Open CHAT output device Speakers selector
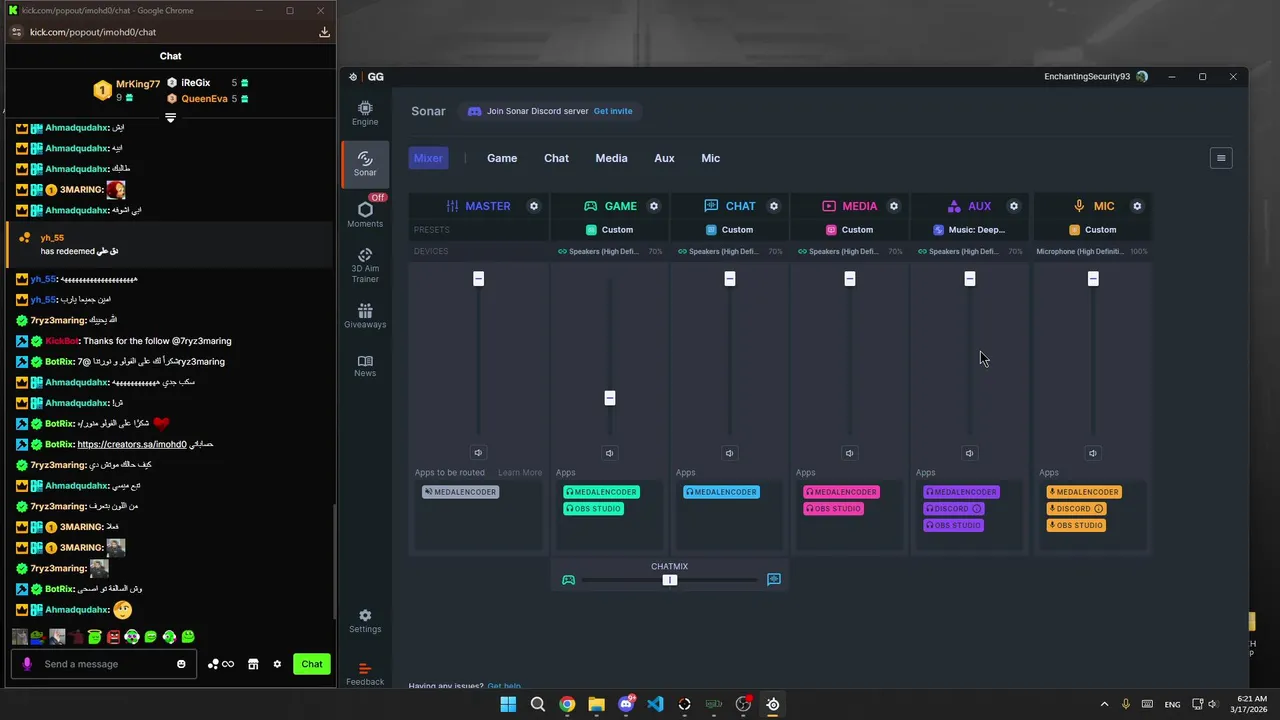This screenshot has width=1280, height=720. coord(730,252)
